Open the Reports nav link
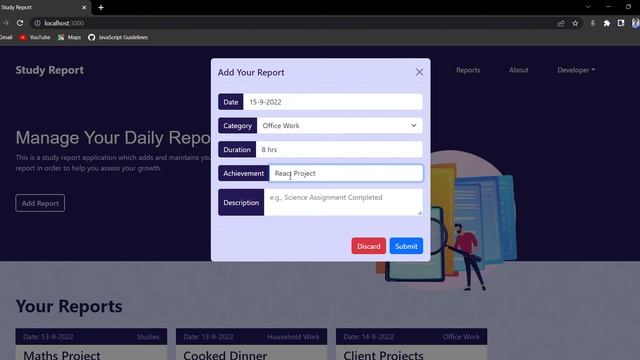The image size is (640, 360). coord(468,70)
